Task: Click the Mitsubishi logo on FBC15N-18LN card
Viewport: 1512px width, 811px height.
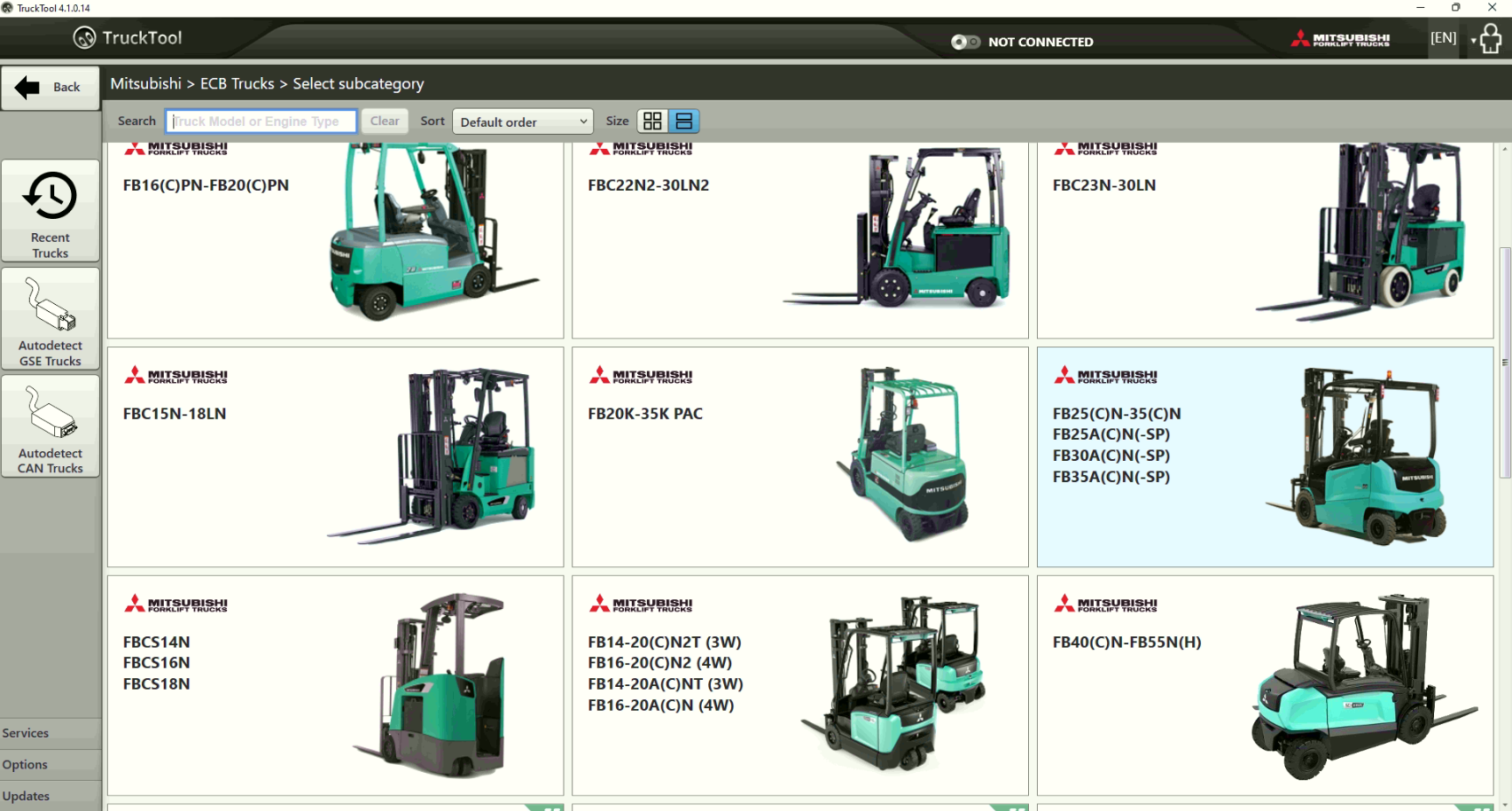Action: [x=176, y=374]
